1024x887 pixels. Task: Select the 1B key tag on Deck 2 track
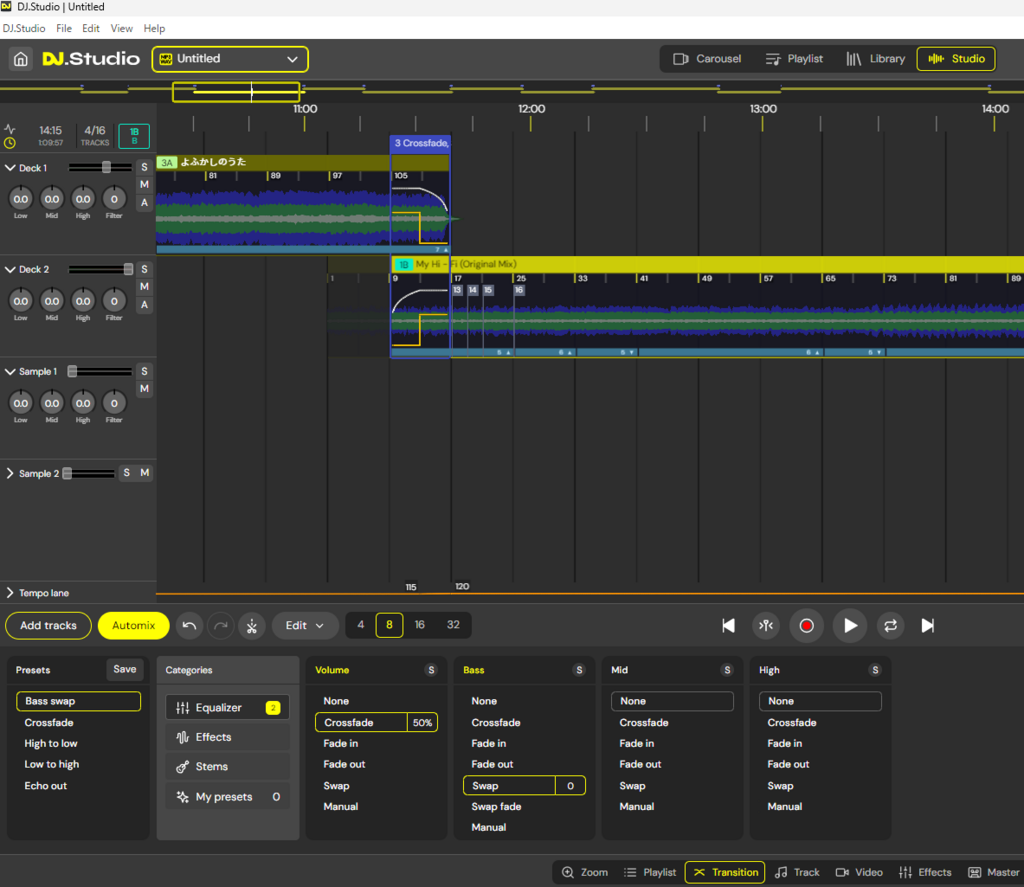pyautogui.click(x=403, y=265)
